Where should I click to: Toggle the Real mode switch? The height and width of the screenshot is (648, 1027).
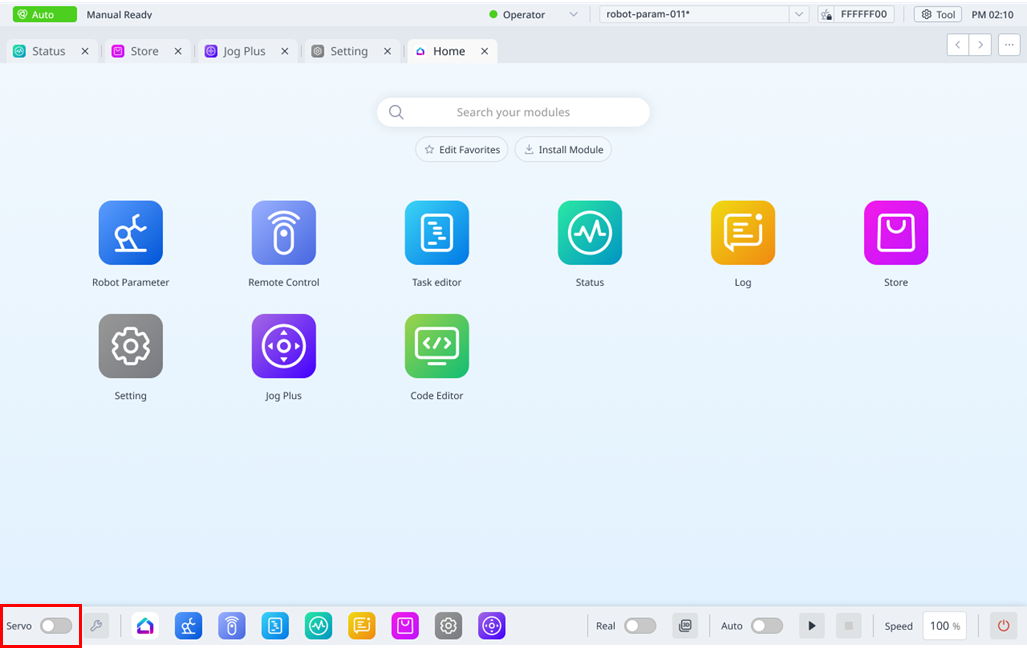point(640,626)
